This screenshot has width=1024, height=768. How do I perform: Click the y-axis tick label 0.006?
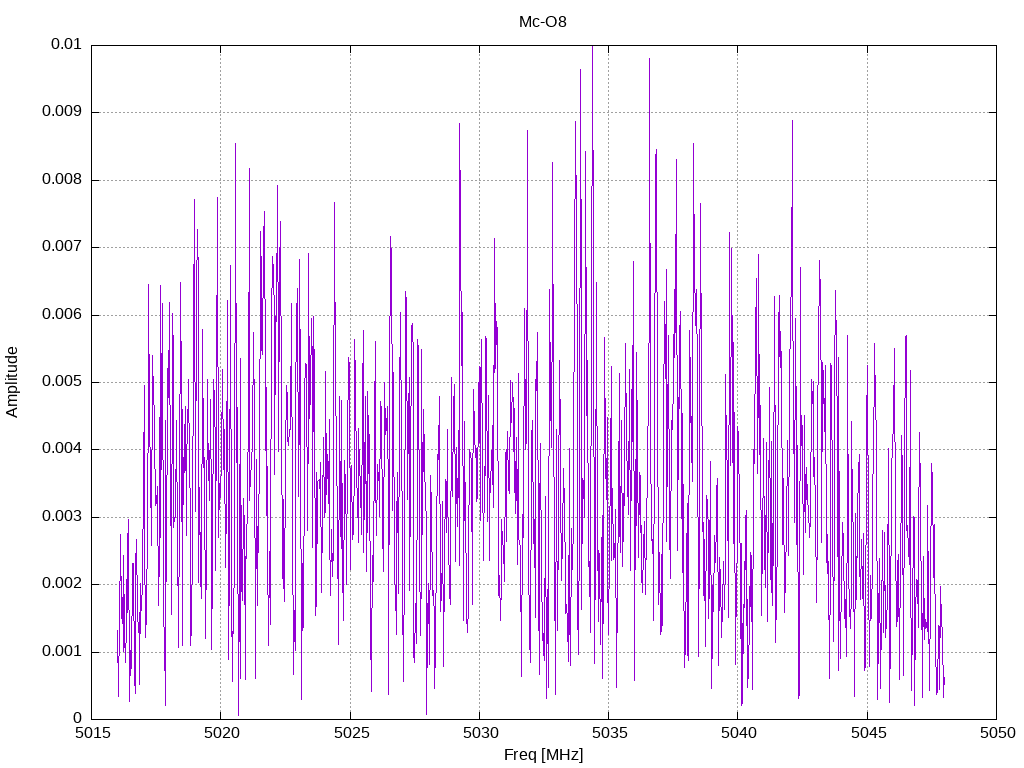pos(62,314)
